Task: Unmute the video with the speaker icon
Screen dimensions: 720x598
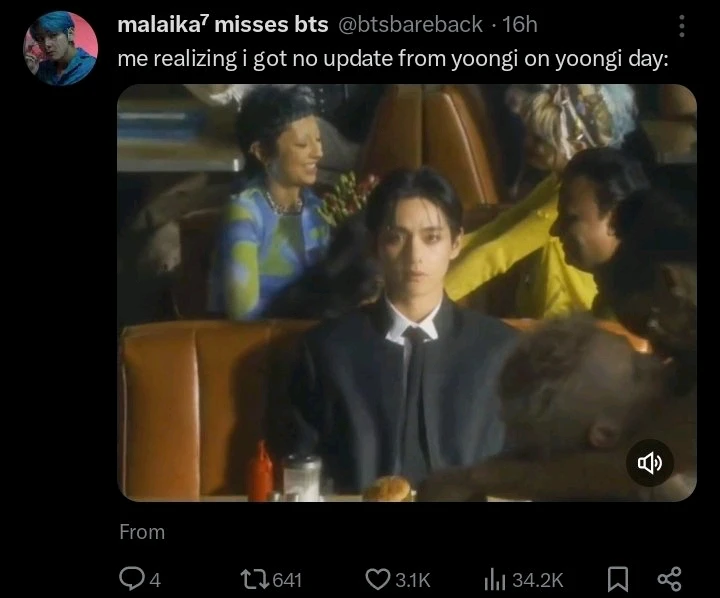Action: (650, 462)
